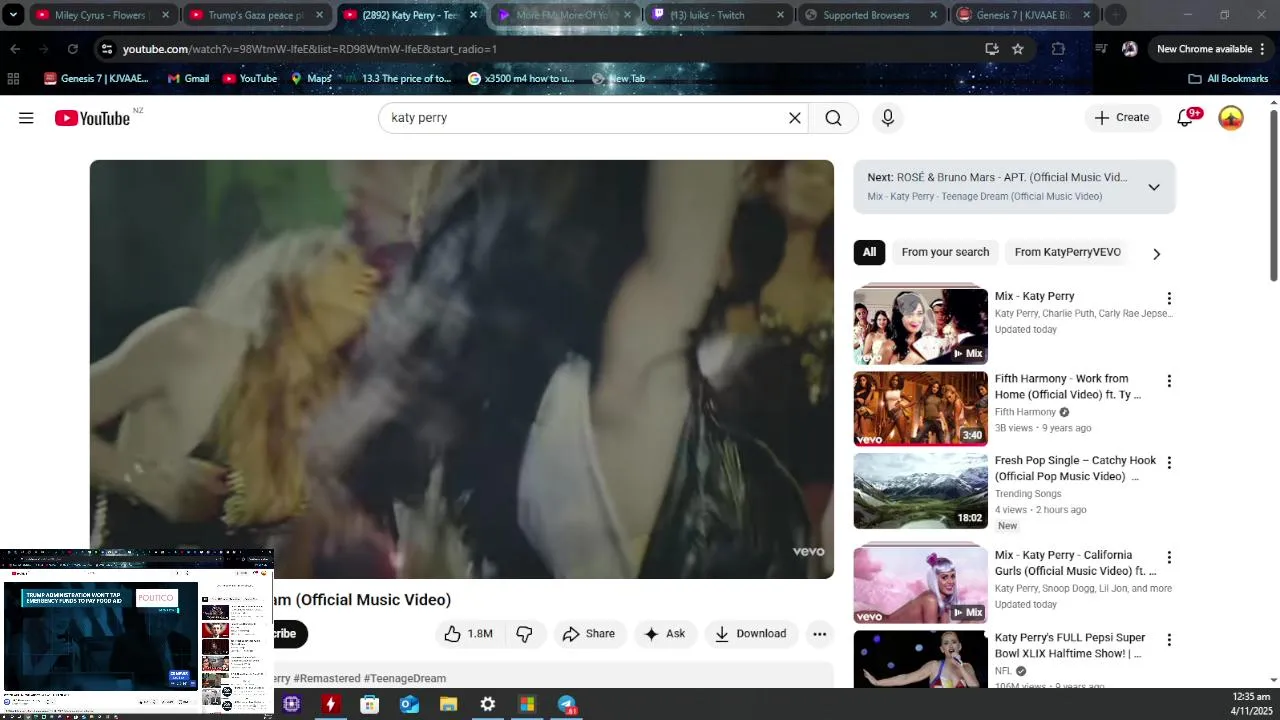Open the Chrome apps grid shortcut
Screen dimensions: 1280x720
tap(13, 79)
